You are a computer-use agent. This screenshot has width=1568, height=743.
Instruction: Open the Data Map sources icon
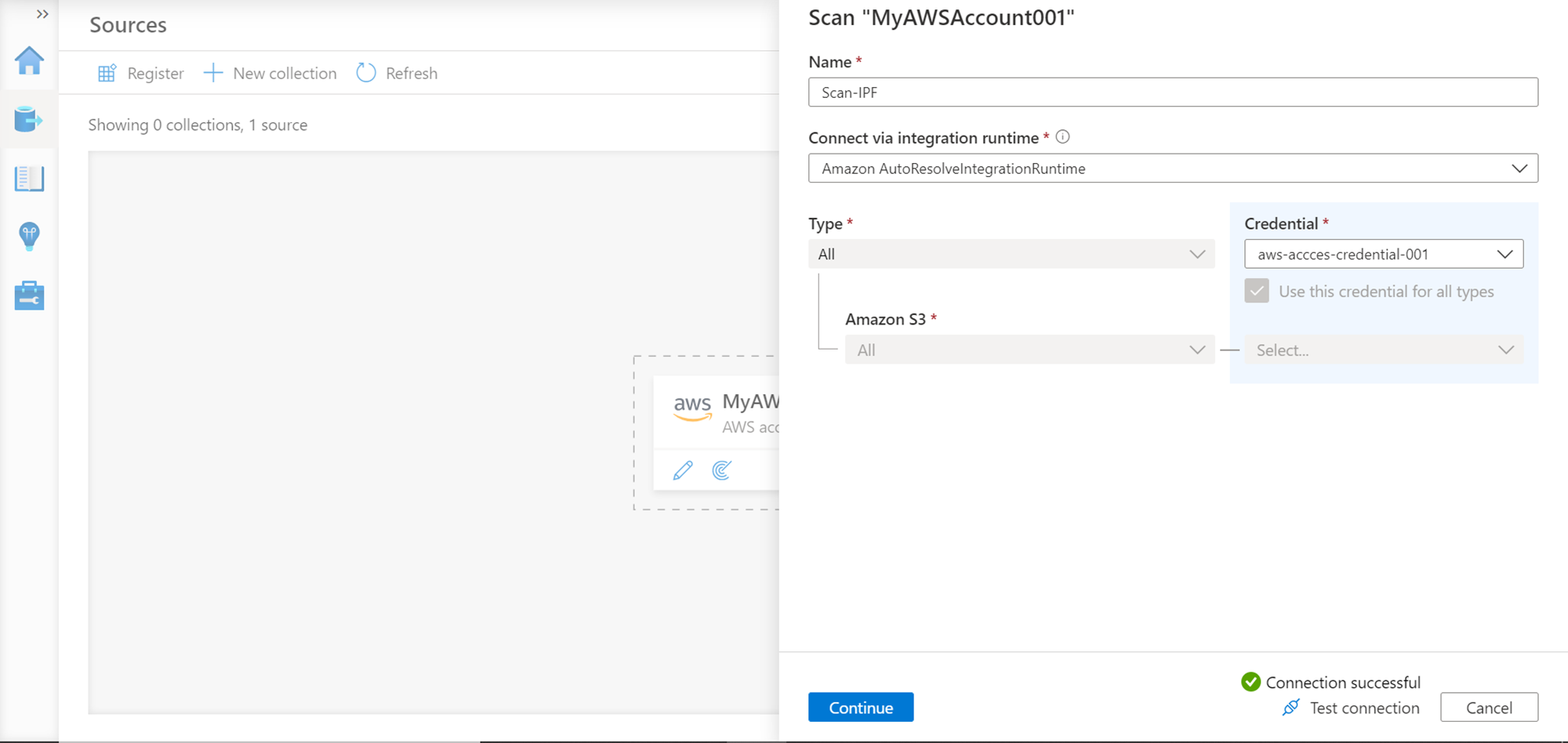point(29,119)
